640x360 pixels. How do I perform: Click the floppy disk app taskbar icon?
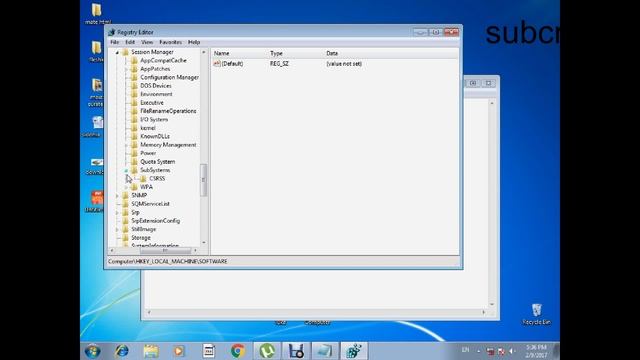point(296,351)
